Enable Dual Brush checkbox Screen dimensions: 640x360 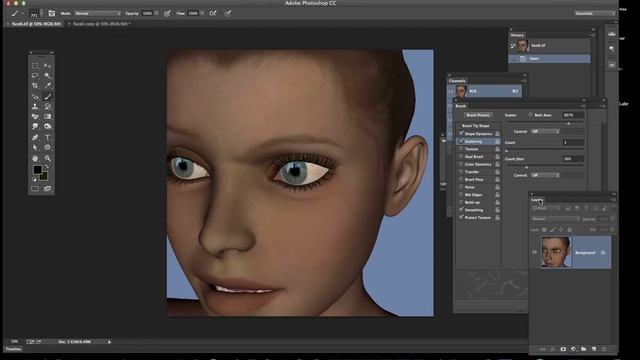coord(461,157)
